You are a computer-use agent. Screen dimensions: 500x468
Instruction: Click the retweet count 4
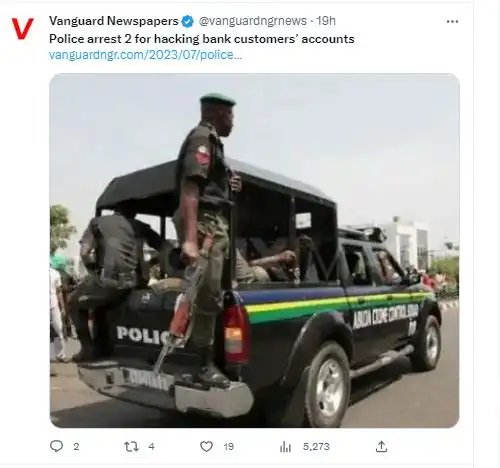(x=151, y=447)
